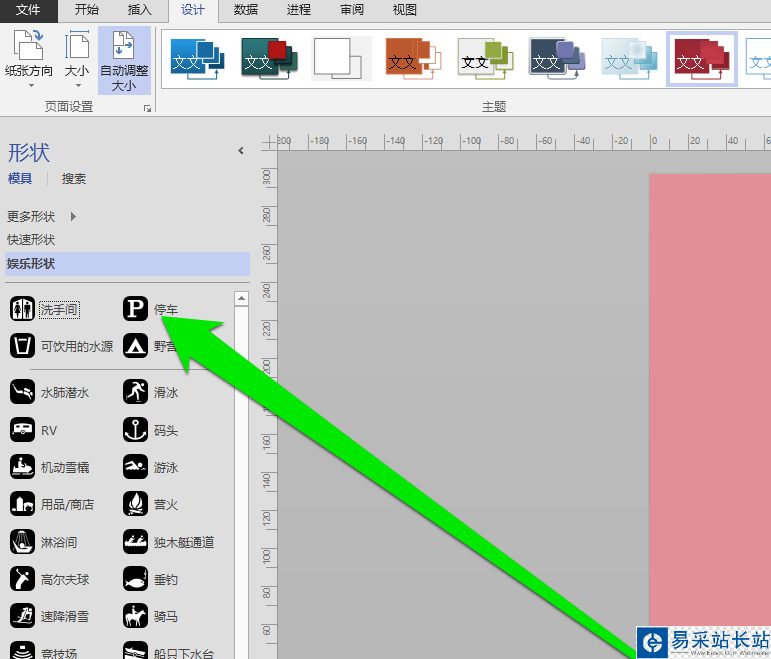
Task: Switch to the 搜索 shapes search
Action: (74, 179)
